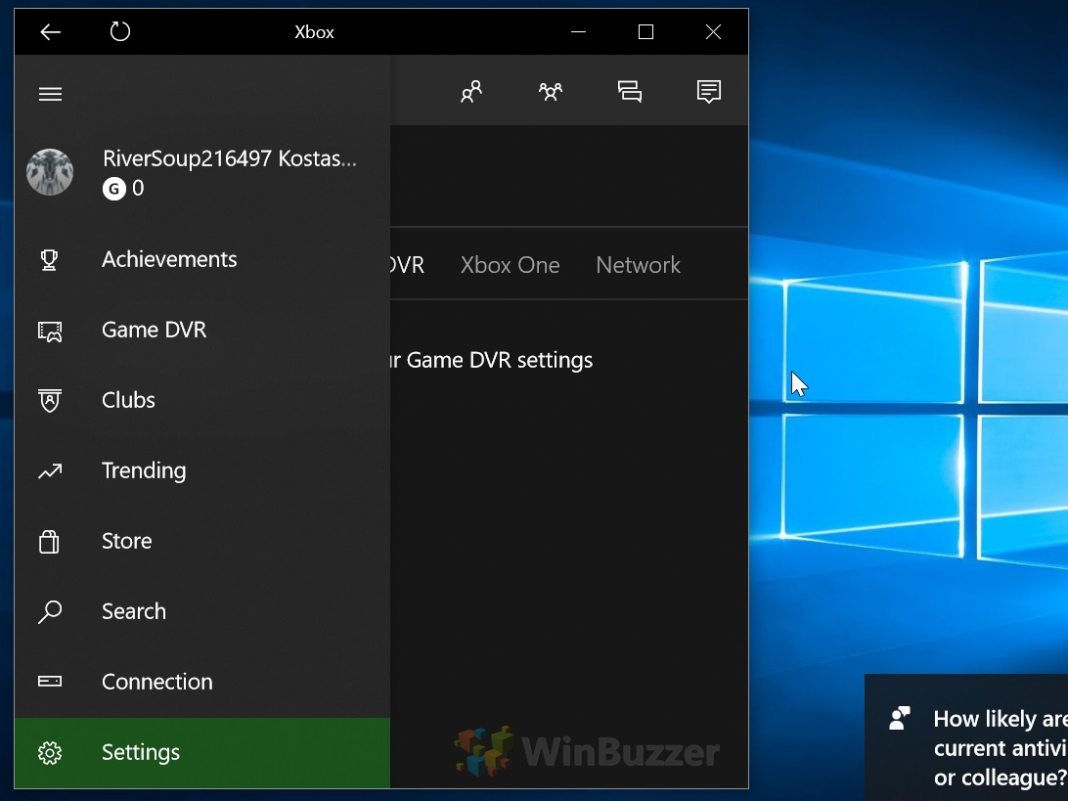Image resolution: width=1068 pixels, height=801 pixels.
Task: Open Game DVR from the sidebar
Action: [202, 330]
